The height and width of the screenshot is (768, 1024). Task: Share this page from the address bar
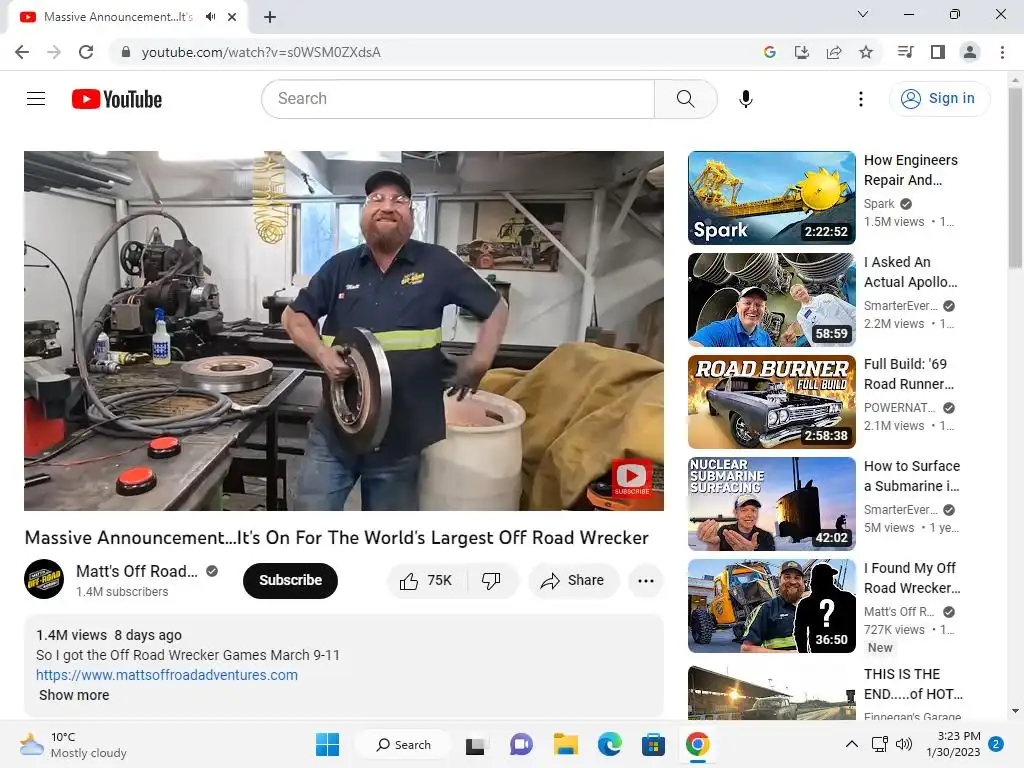[834, 52]
